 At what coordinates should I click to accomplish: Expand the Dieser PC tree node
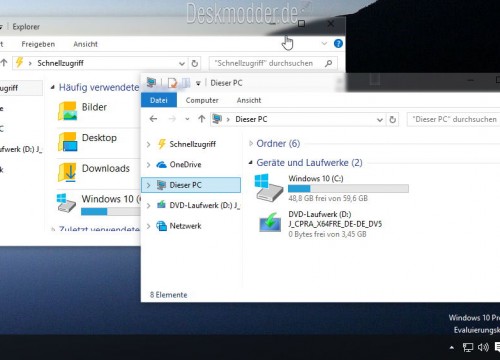pos(148,185)
